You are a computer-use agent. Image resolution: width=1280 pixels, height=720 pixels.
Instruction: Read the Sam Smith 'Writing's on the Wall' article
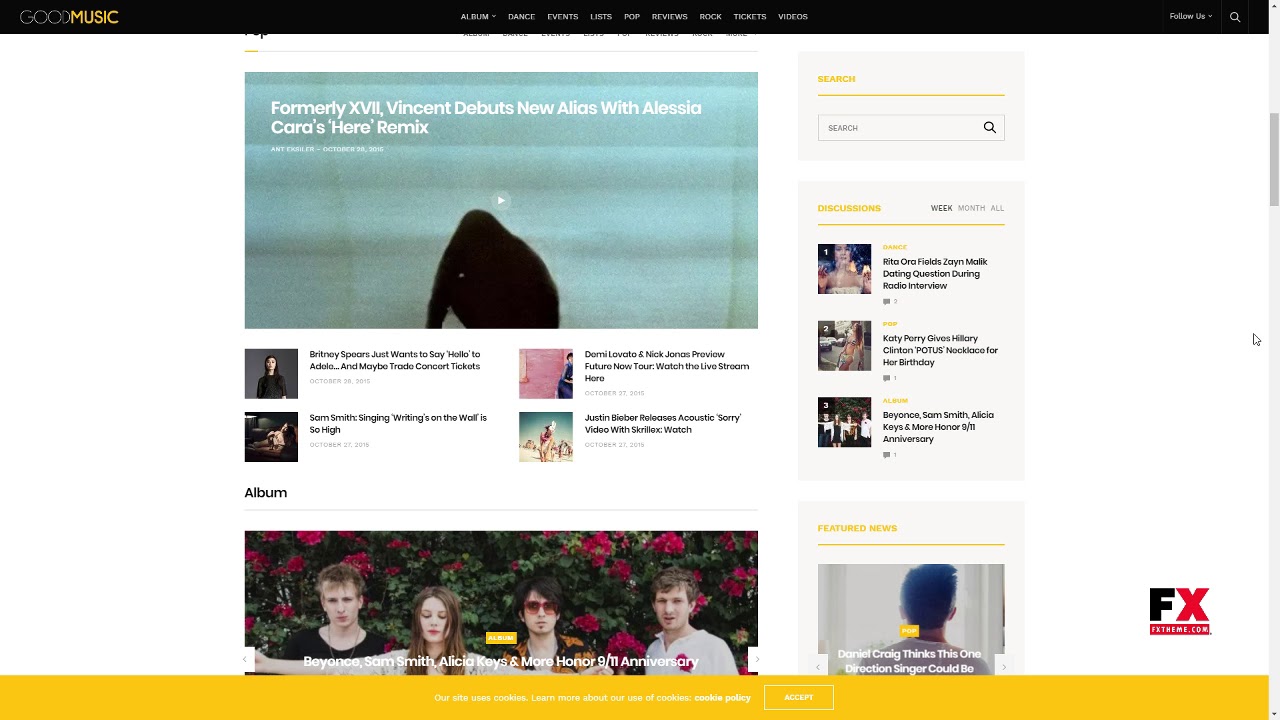click(x=398, y=424)
